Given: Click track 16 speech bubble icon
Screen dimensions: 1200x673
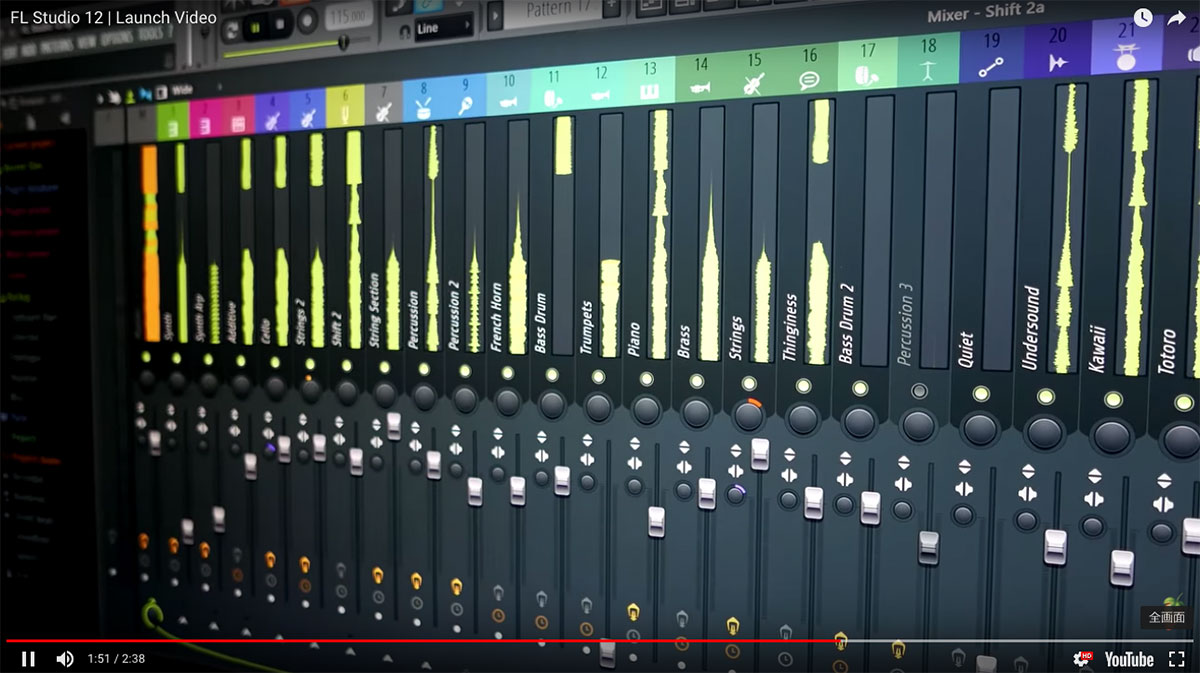Looking at the screenshot, I should pos(809,81).
